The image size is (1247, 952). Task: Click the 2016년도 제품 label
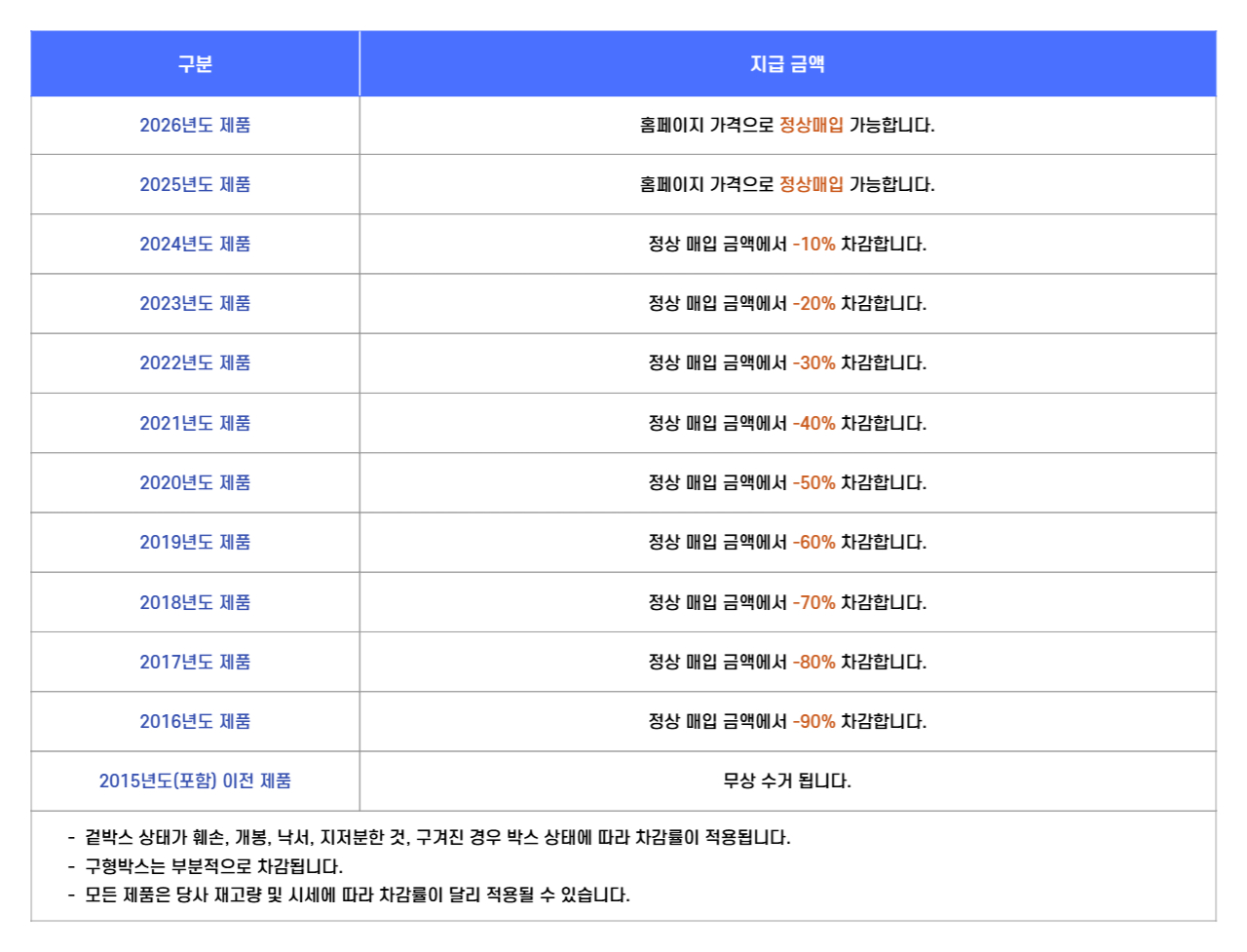195,721
